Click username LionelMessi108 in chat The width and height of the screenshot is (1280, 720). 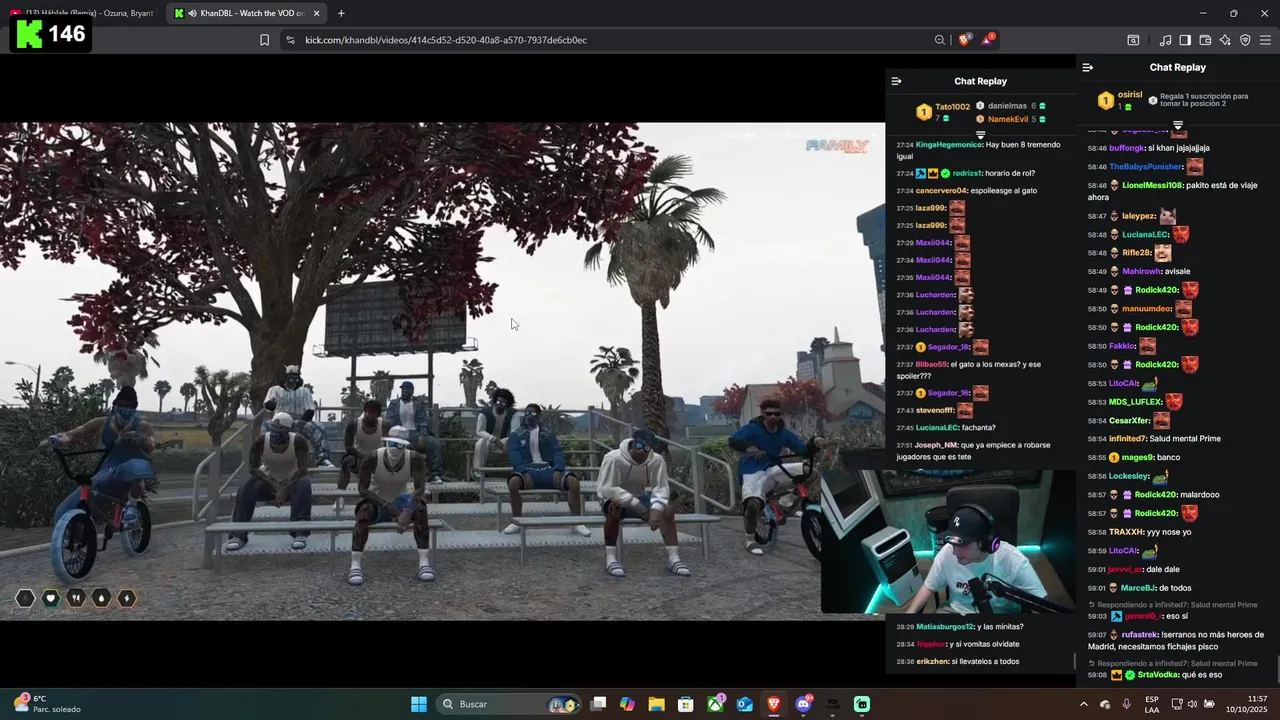(x=1152, y=185)
